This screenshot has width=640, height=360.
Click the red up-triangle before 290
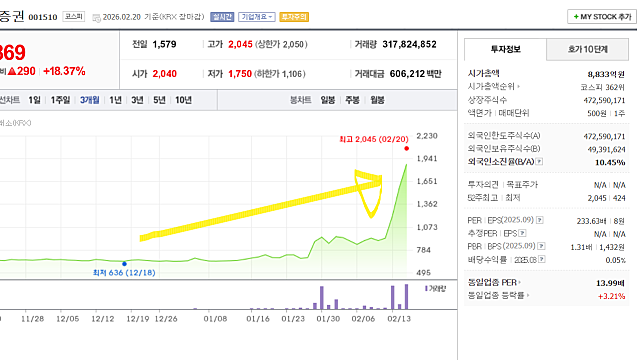tap(12, 71)
